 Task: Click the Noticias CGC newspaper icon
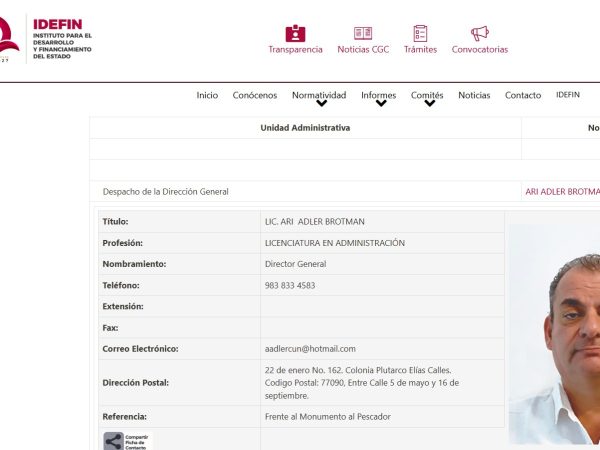point(363,34)
